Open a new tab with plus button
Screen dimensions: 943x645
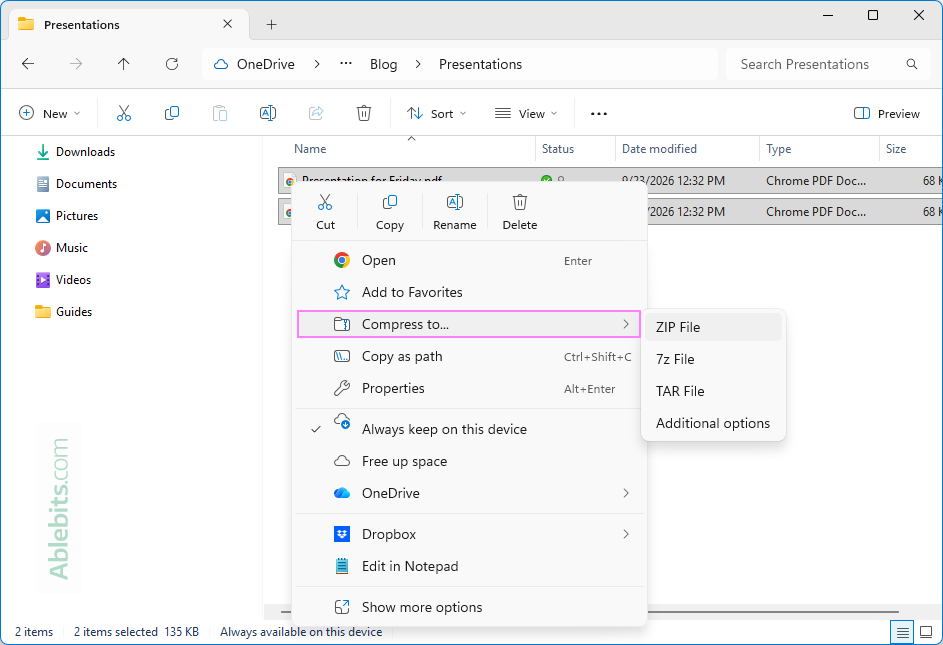click(271, 25)
